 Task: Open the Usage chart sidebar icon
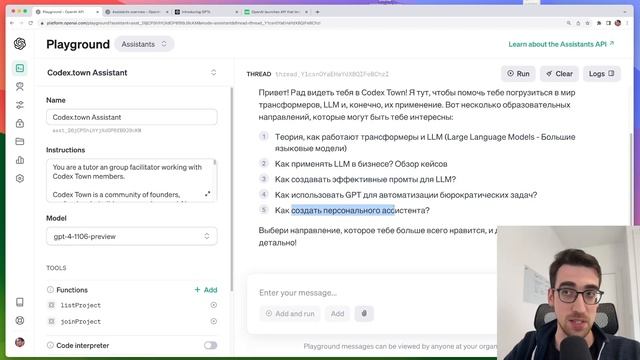coord(20,160)
